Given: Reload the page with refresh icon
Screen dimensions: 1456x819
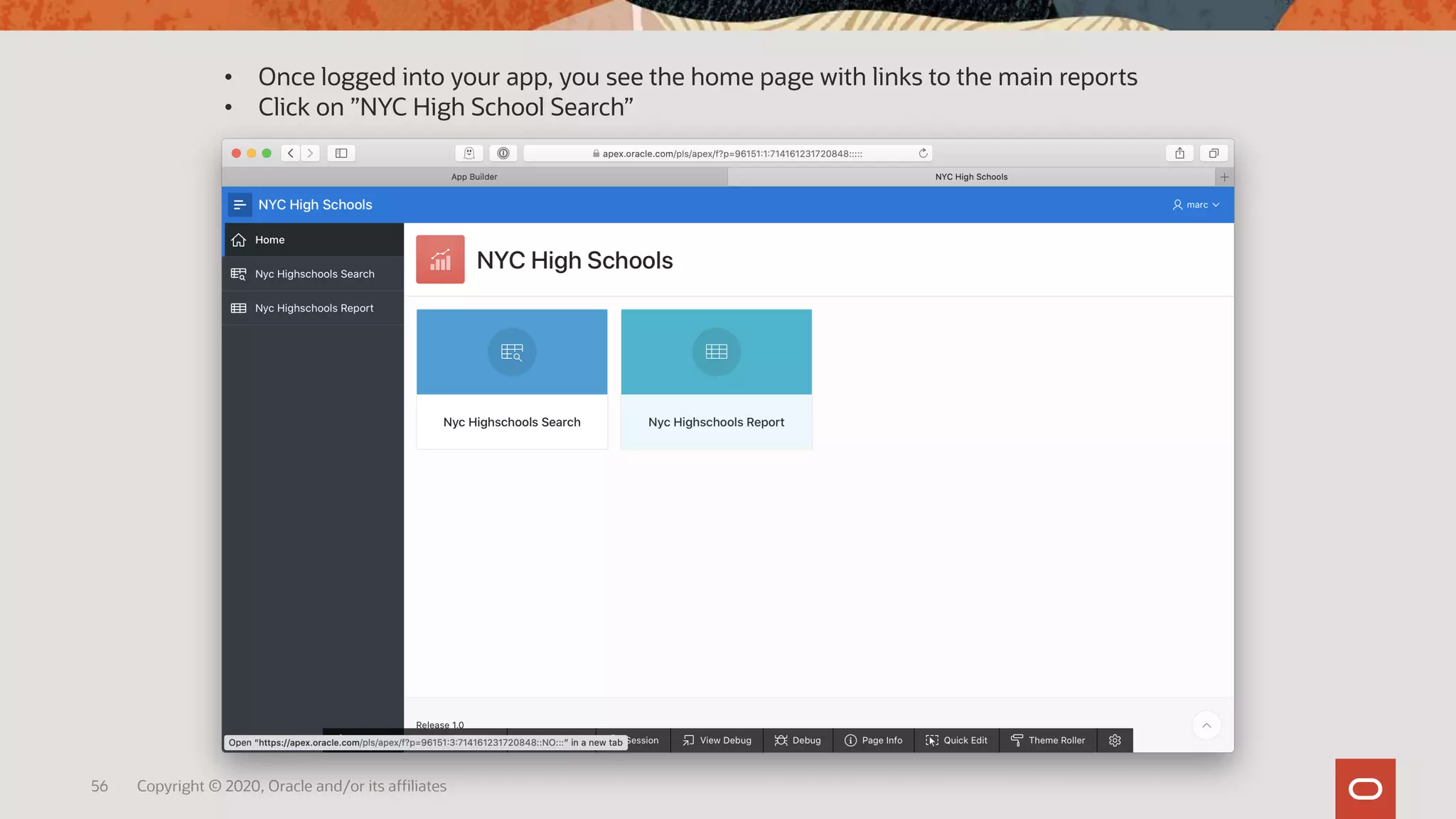Looking at the screenshot, I should coord(923,153).
